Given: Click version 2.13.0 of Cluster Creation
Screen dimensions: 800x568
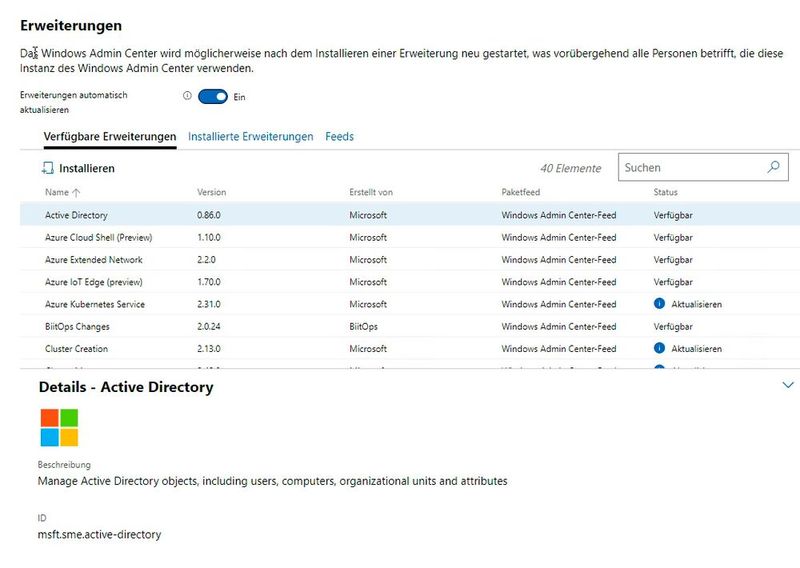Looking at the screenshot, I should click(x=209, y=349).
